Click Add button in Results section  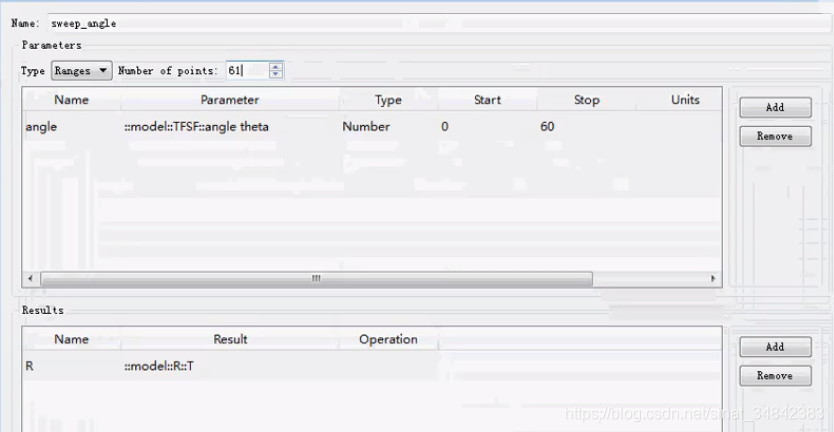(775, 347)
